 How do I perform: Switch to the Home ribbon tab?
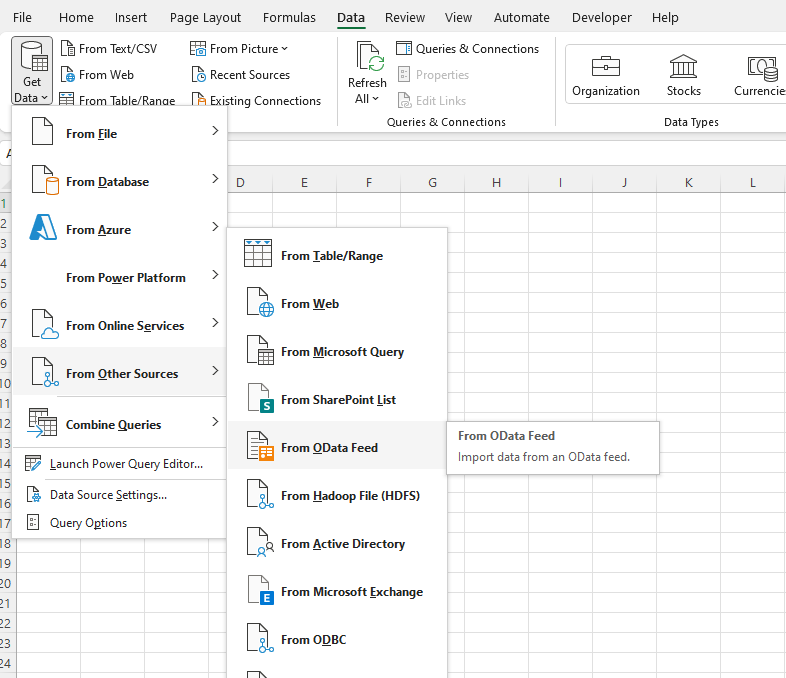click(x=76, y=18)
